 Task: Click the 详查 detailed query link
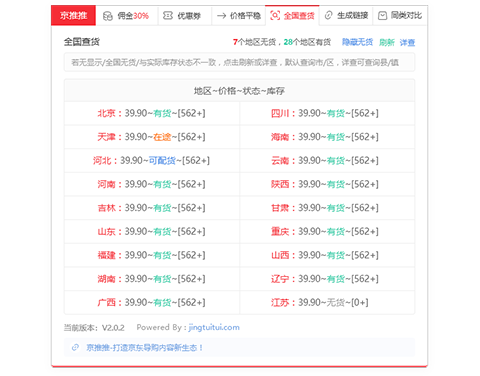(407, 42)
